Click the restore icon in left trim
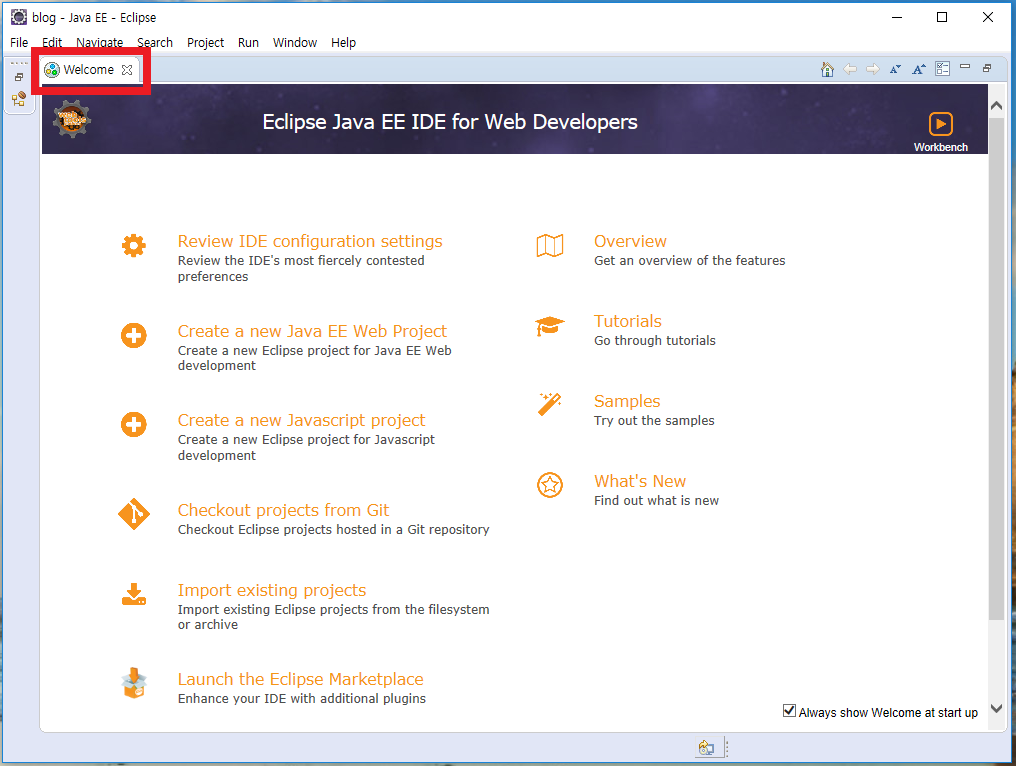 point(19,77)
